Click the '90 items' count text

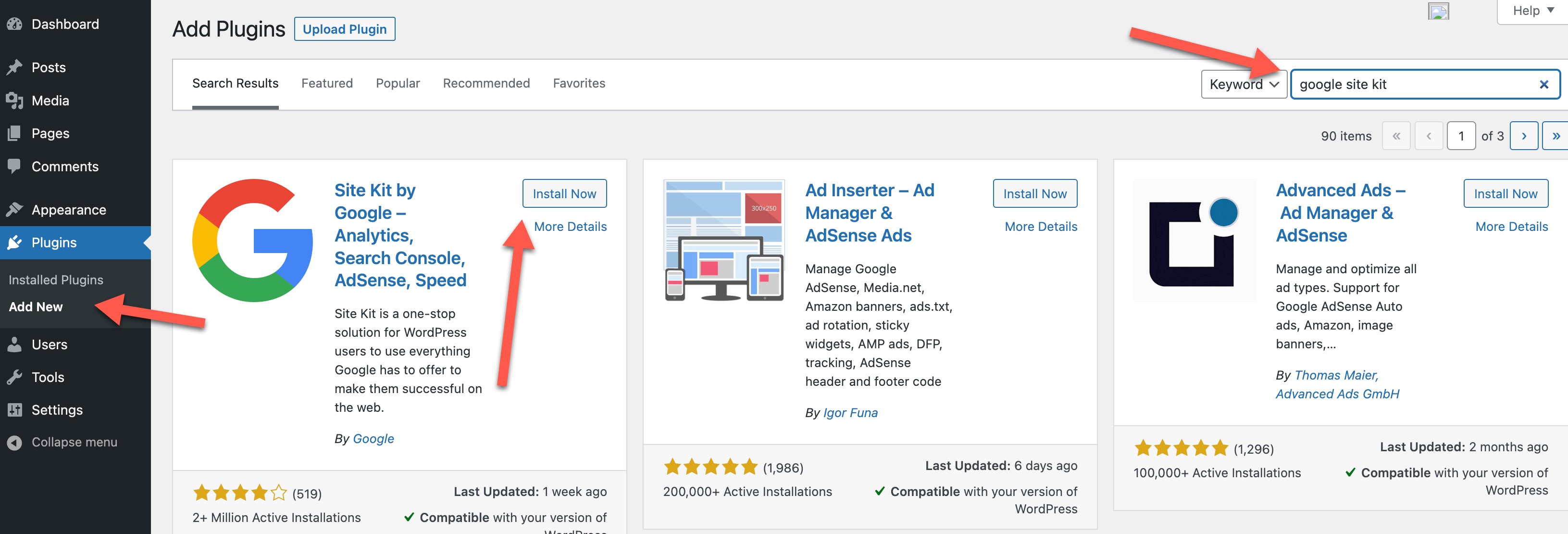point(1346,136)
